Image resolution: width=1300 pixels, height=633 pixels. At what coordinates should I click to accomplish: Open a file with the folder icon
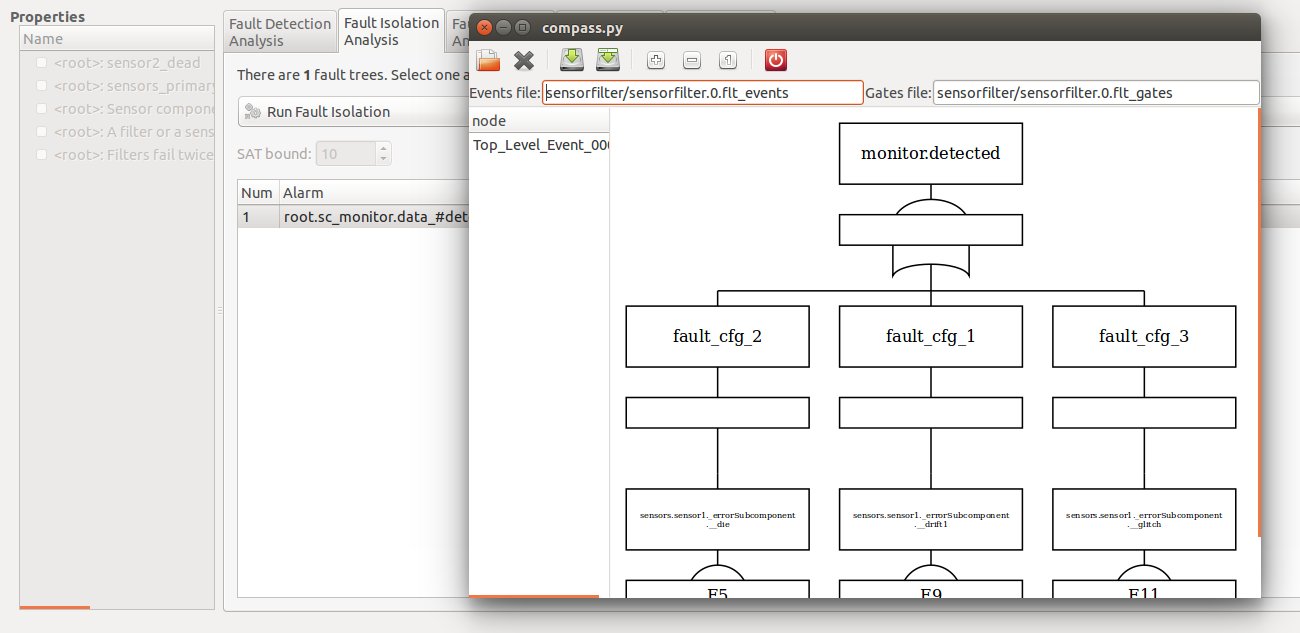pyautogui.click(x=488, y=60)
